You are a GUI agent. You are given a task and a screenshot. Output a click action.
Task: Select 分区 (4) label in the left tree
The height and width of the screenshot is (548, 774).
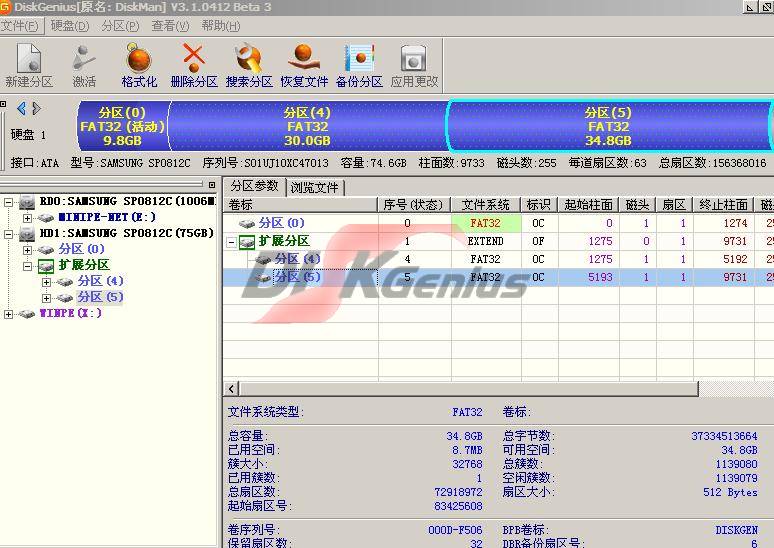[100, 281]
